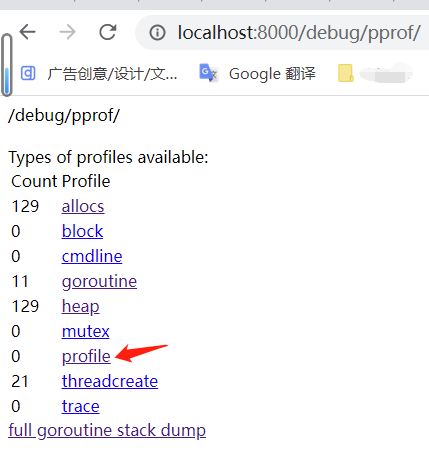This screenshot has height=456, width=429.
Task: Open the threadcreate profile link
Action: pyautogui.click(x=110, y=381)
